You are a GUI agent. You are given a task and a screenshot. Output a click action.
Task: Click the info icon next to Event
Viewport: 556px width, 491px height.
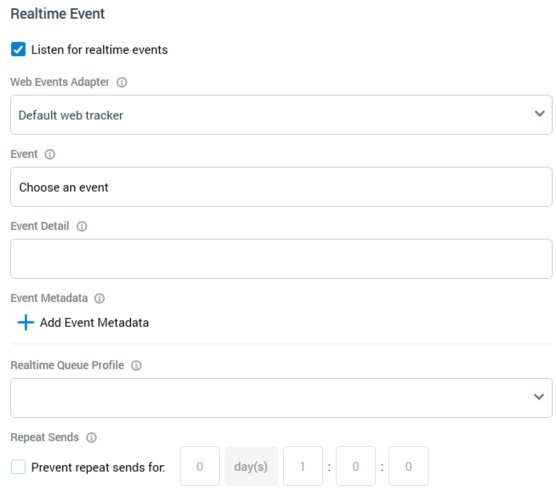pyautogui.click(x=50, y=154)
